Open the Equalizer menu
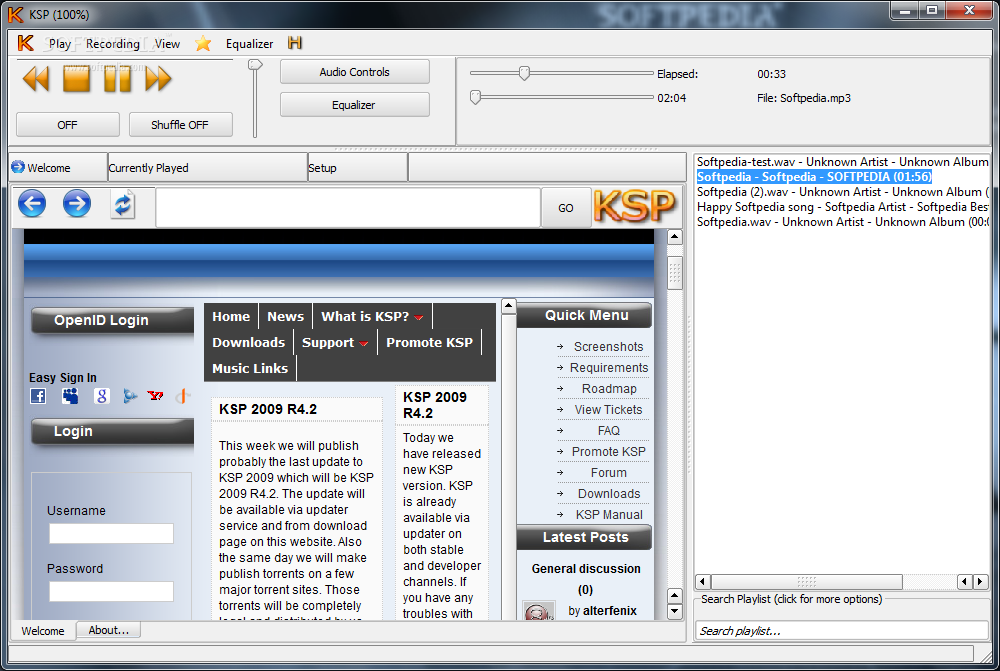Viewport: 1000px width, 671px height. [x=249, y=43]
